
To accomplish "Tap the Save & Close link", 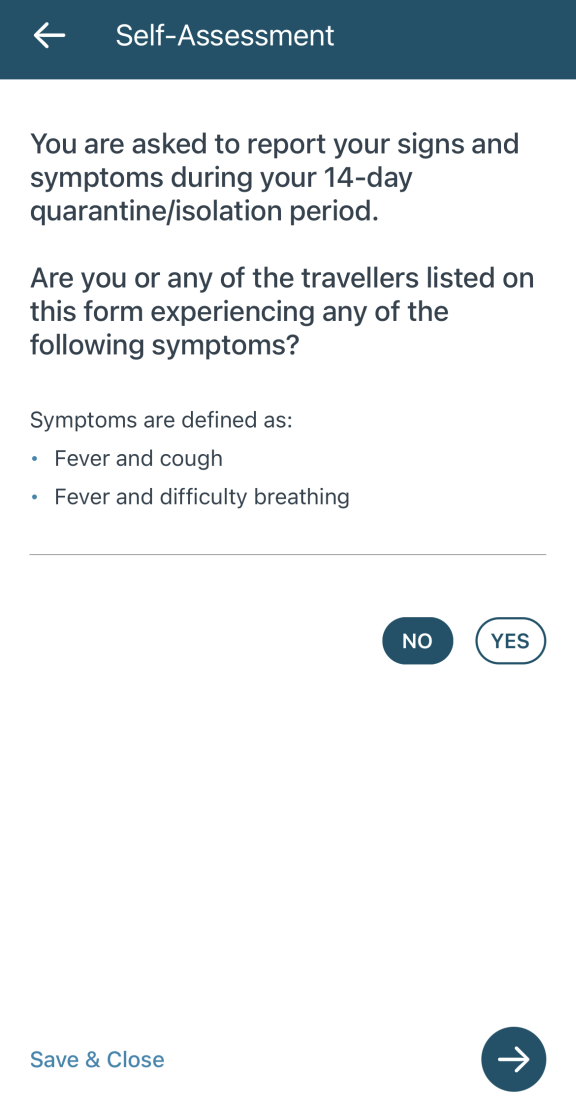I will point(97,1060).
